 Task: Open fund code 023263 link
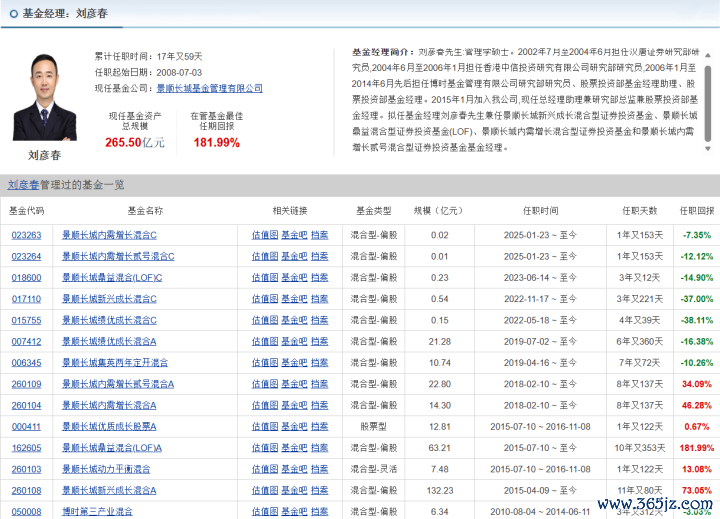(x=26, y=235)
